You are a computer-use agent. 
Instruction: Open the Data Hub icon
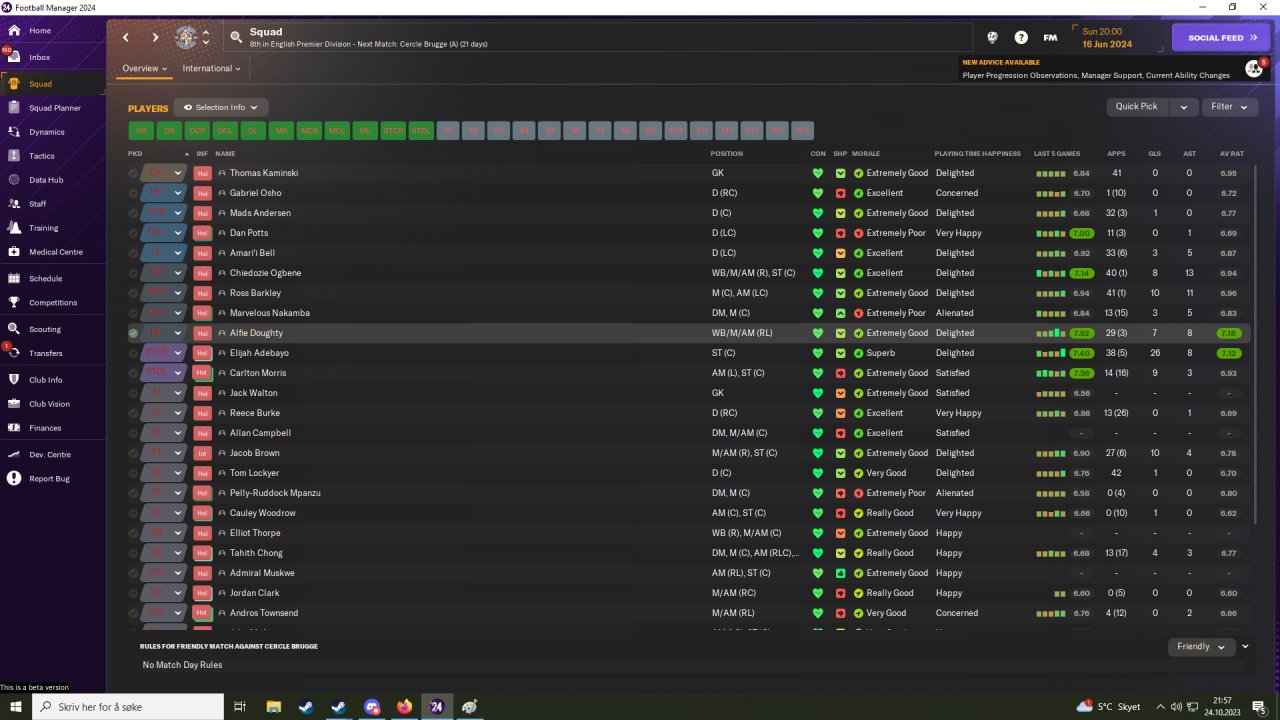coord(14,180)
